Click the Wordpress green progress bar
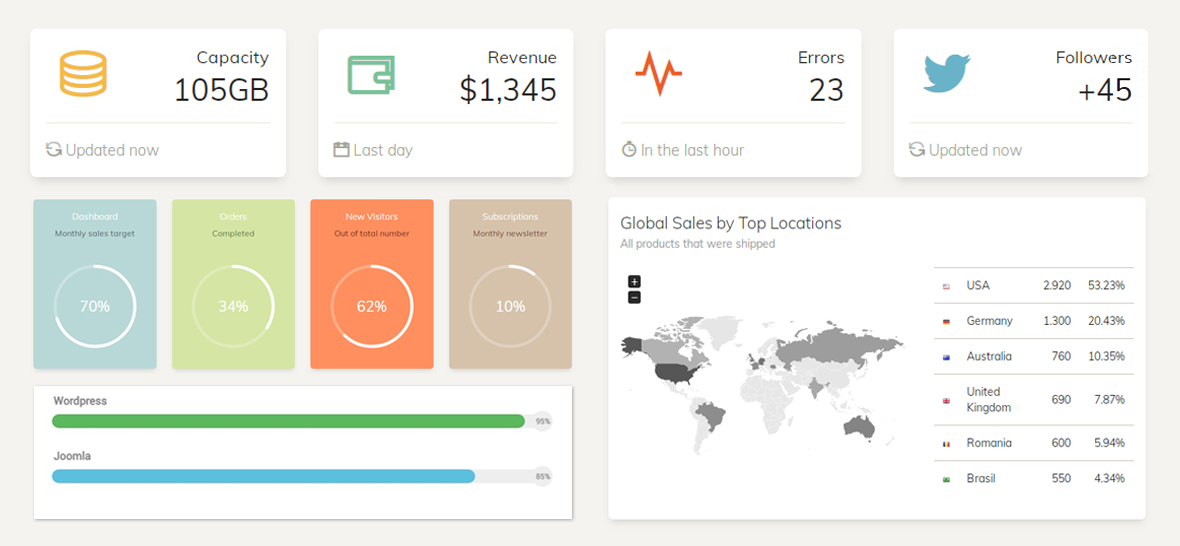The width and height of the screenshot is (1180, 546). pyautogui.click(x=288, y=421)
